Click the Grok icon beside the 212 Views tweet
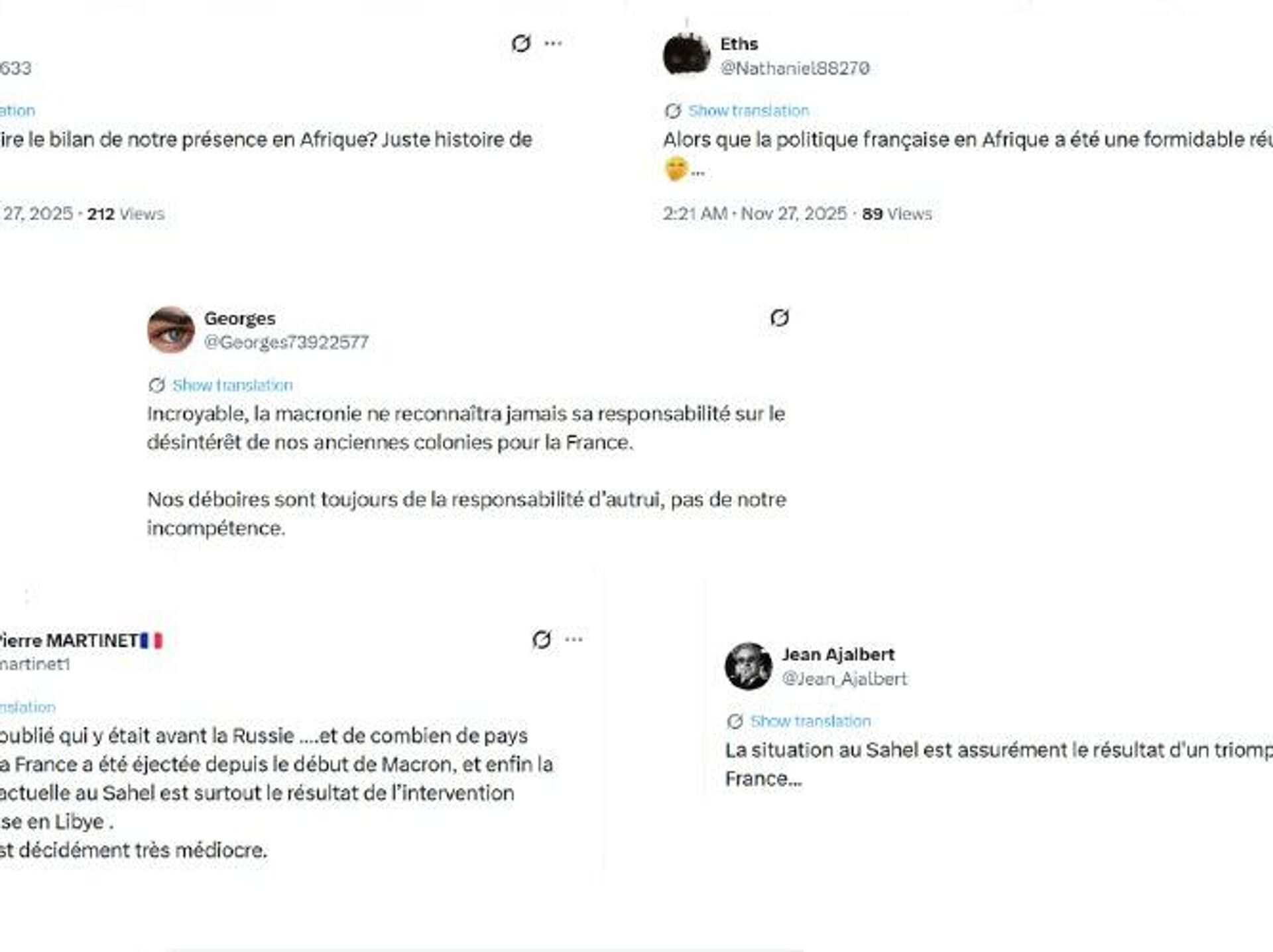Viewport: 1273px width, 952px height. click(x=520, y=44)
